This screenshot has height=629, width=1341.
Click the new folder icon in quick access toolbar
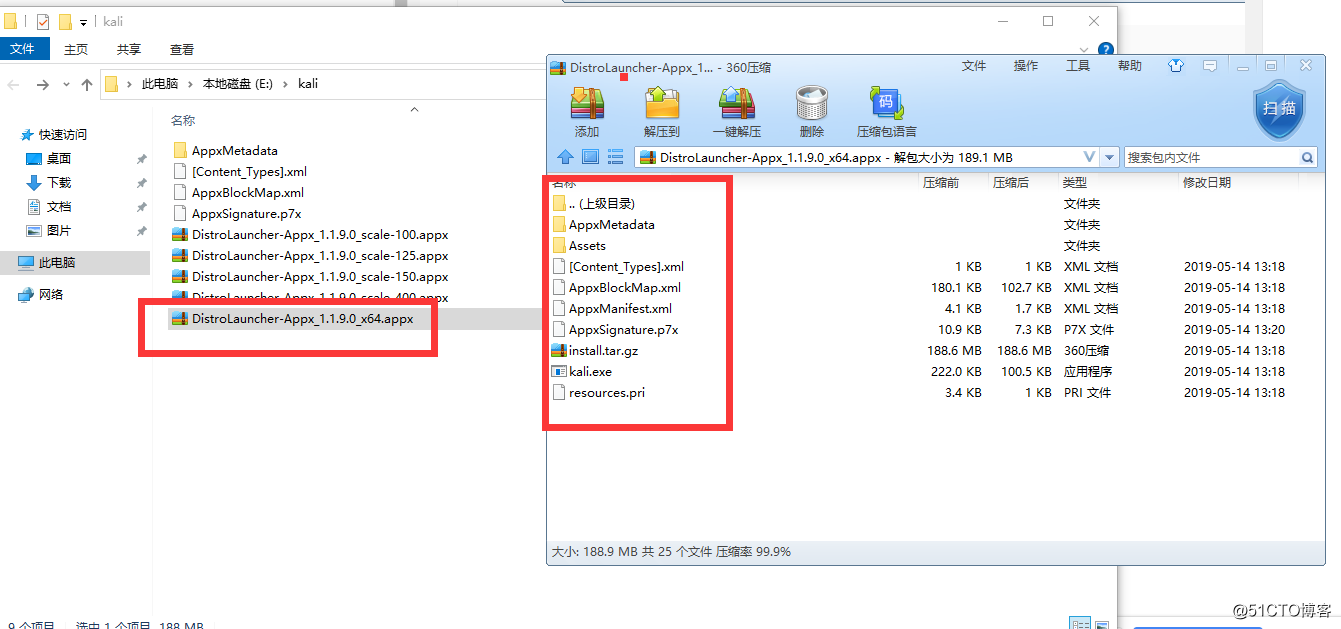(65, 21)
